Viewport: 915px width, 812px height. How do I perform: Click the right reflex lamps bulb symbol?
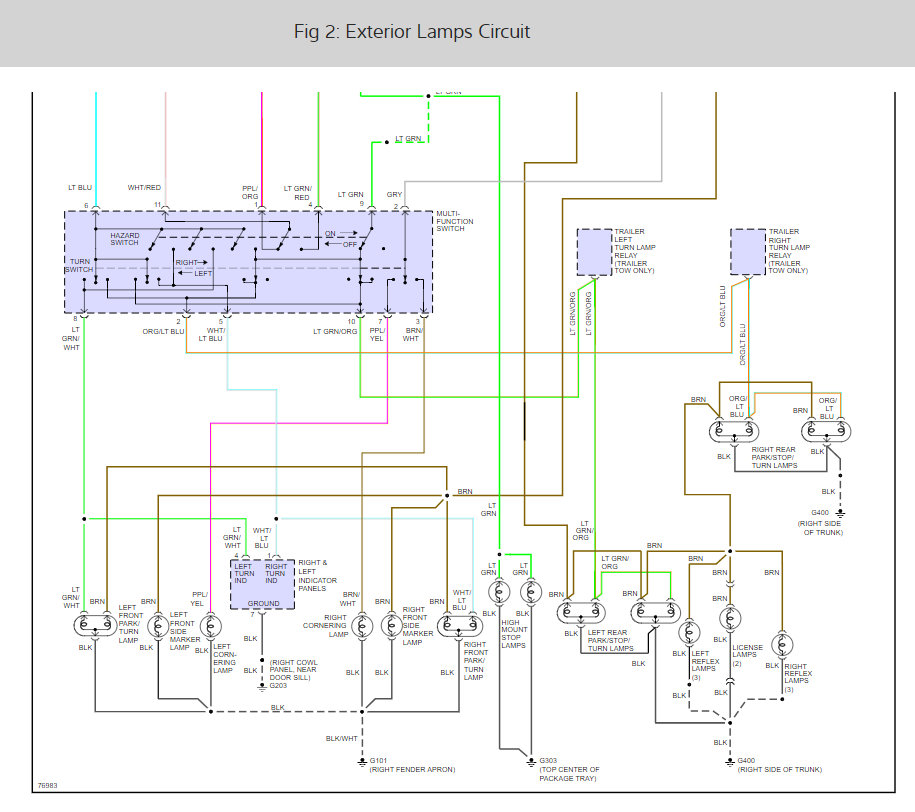coord(782,645)
